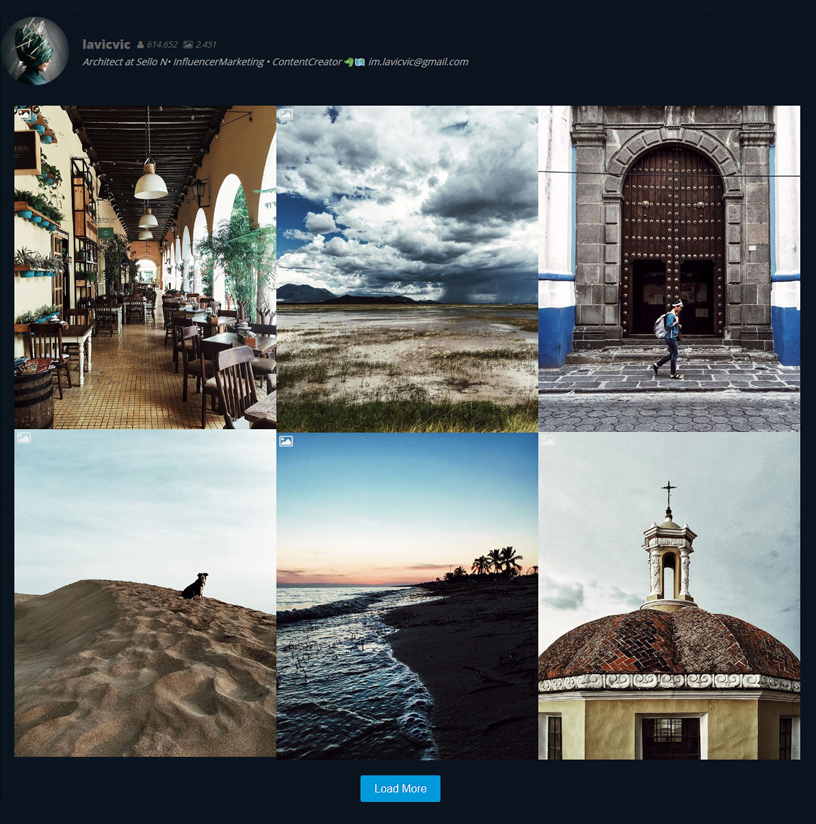
Task: Click the im.lavicvic@gmail.com email text
Action: coord(418,62)
